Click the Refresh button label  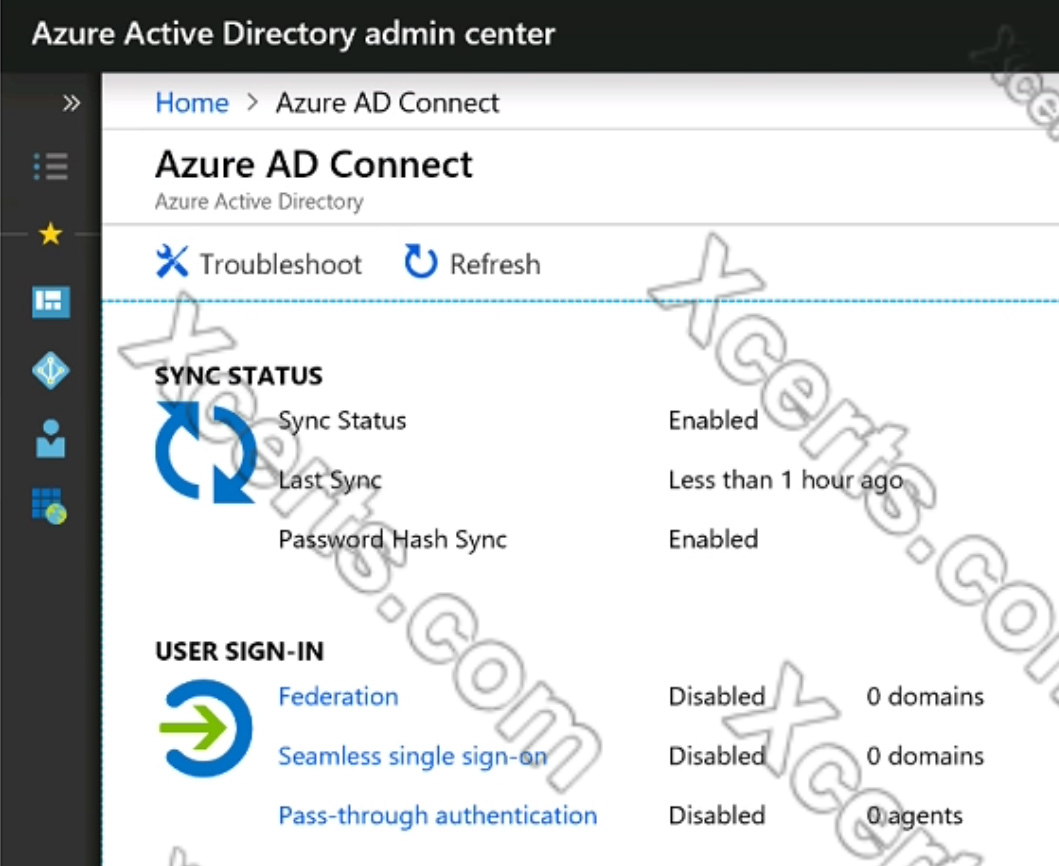(x=495, y=264)
